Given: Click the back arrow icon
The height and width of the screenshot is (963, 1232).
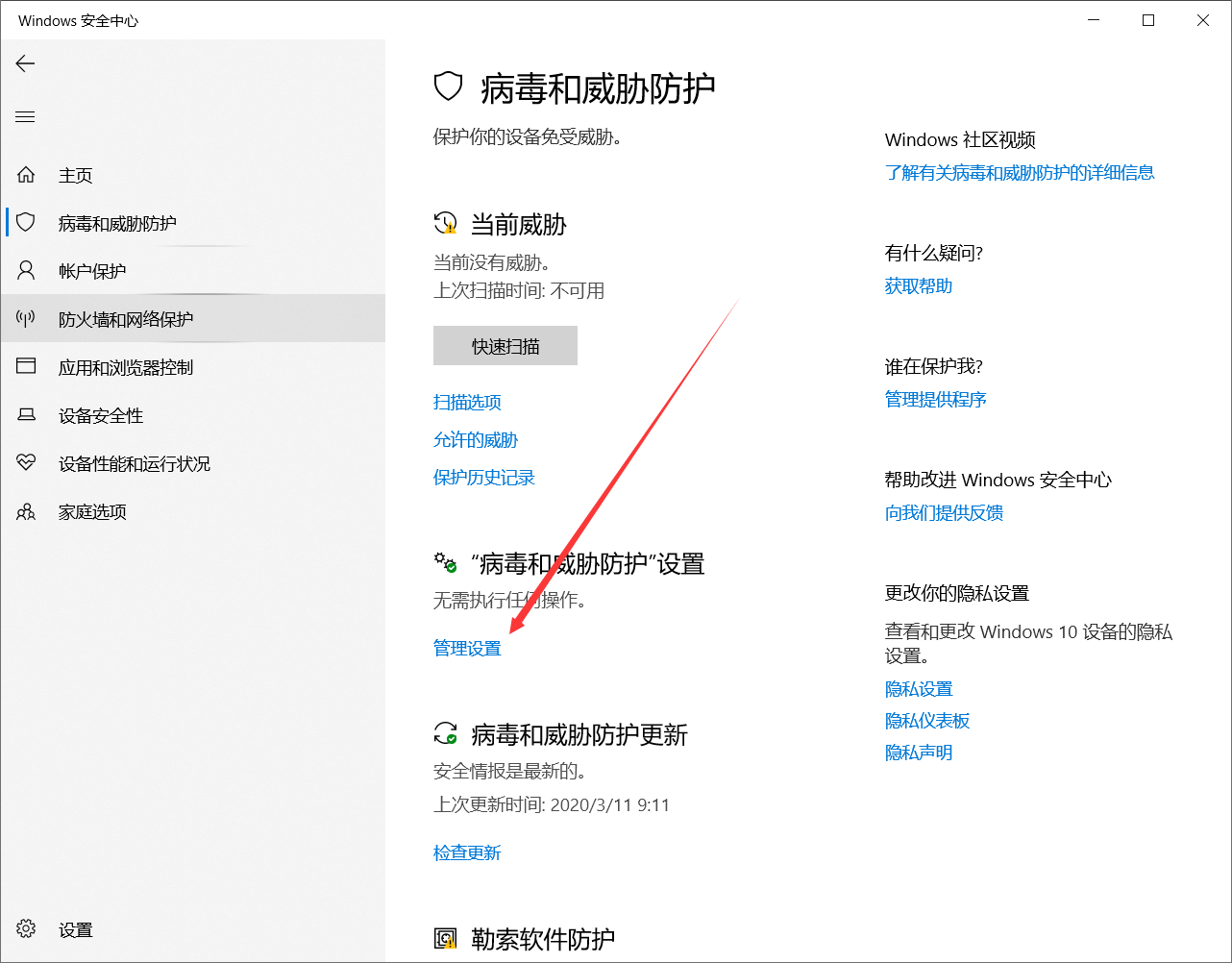Looking at the screenshot, I should pyautogui.click(x=25, y=63).
